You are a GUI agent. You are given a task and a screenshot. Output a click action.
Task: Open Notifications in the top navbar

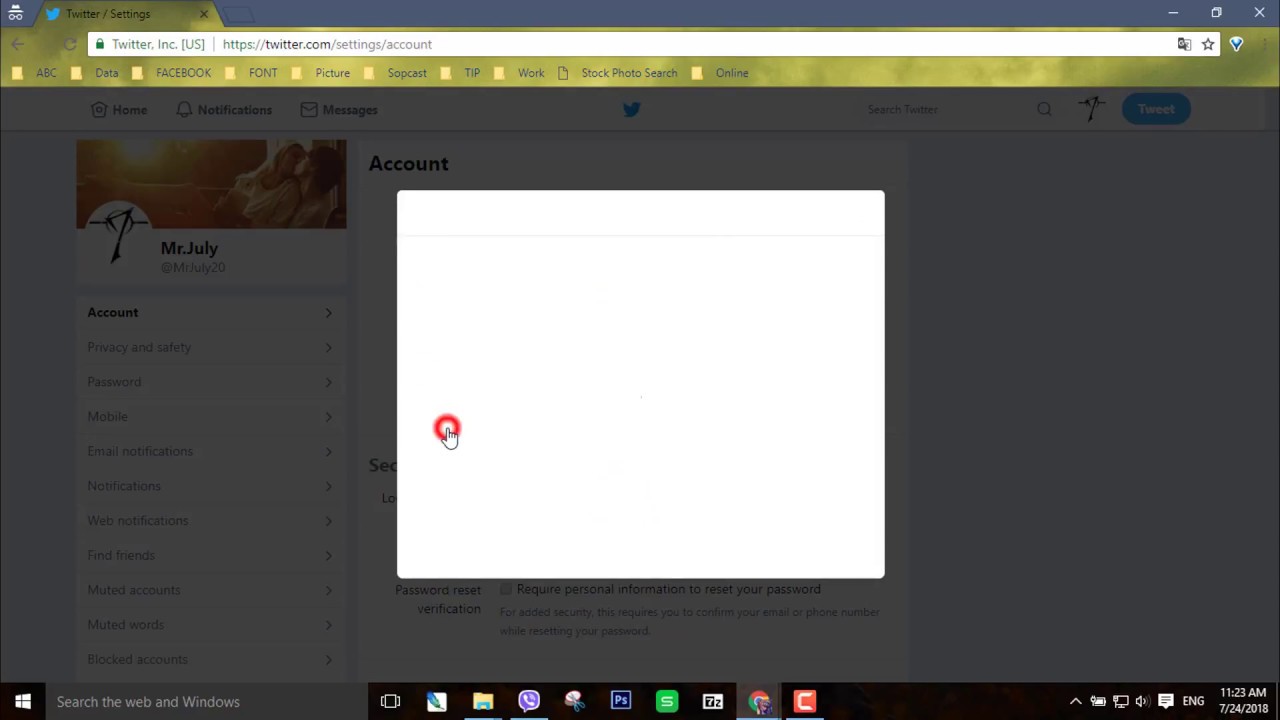point(224,110)
